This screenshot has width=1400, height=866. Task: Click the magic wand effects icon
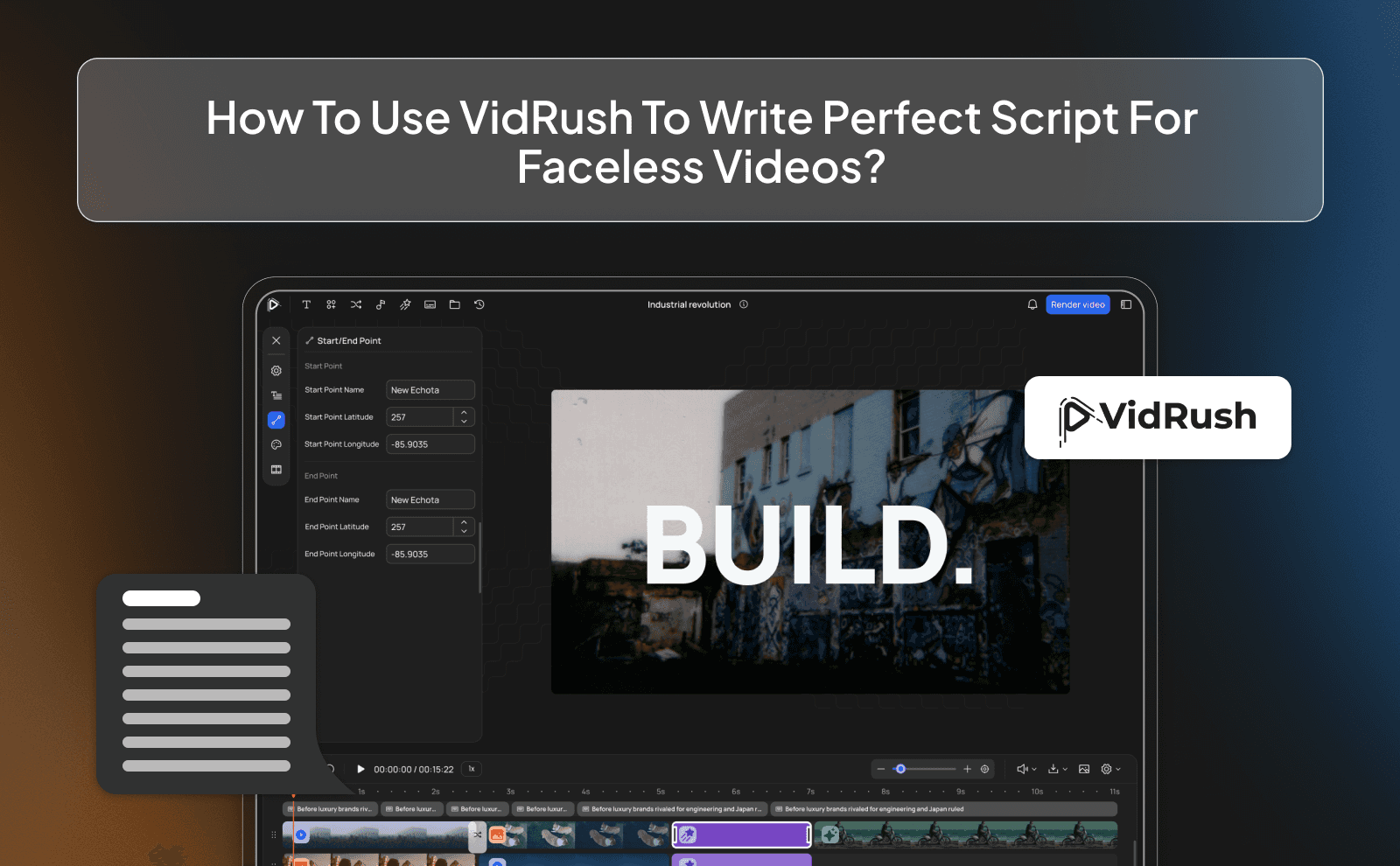[x=405, y=304]
